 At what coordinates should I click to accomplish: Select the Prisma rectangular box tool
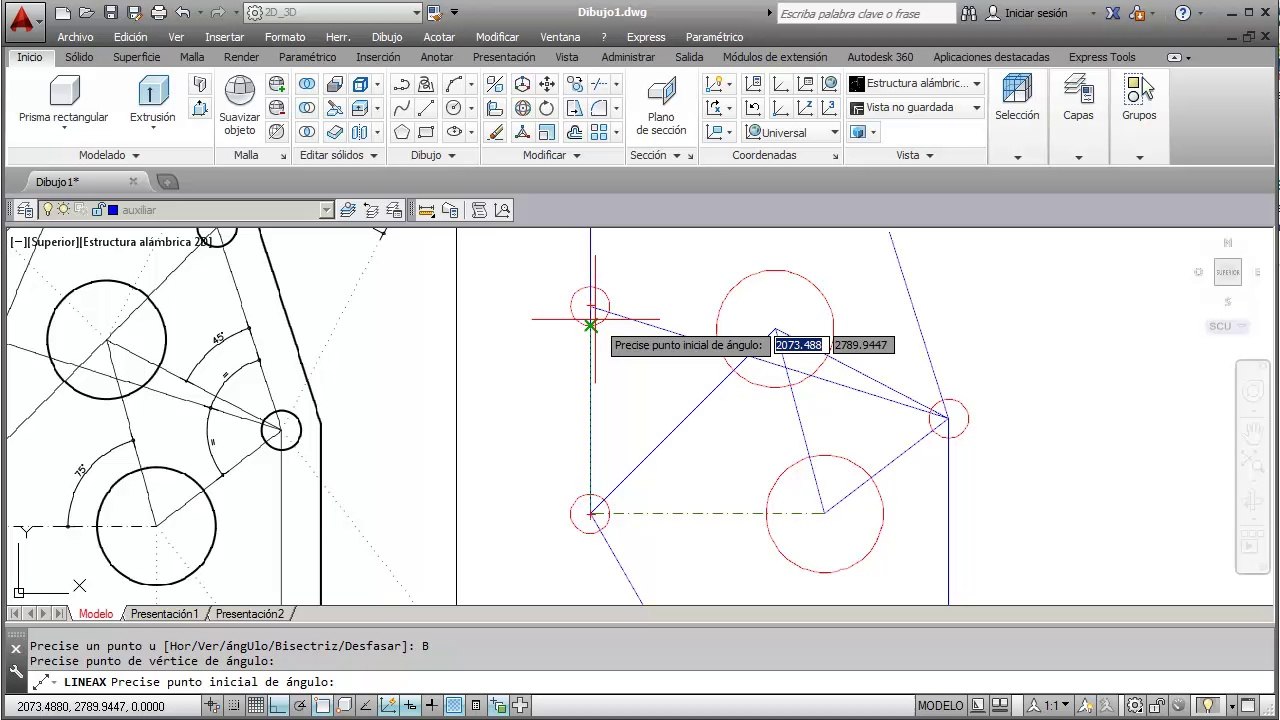click(63, 100)
